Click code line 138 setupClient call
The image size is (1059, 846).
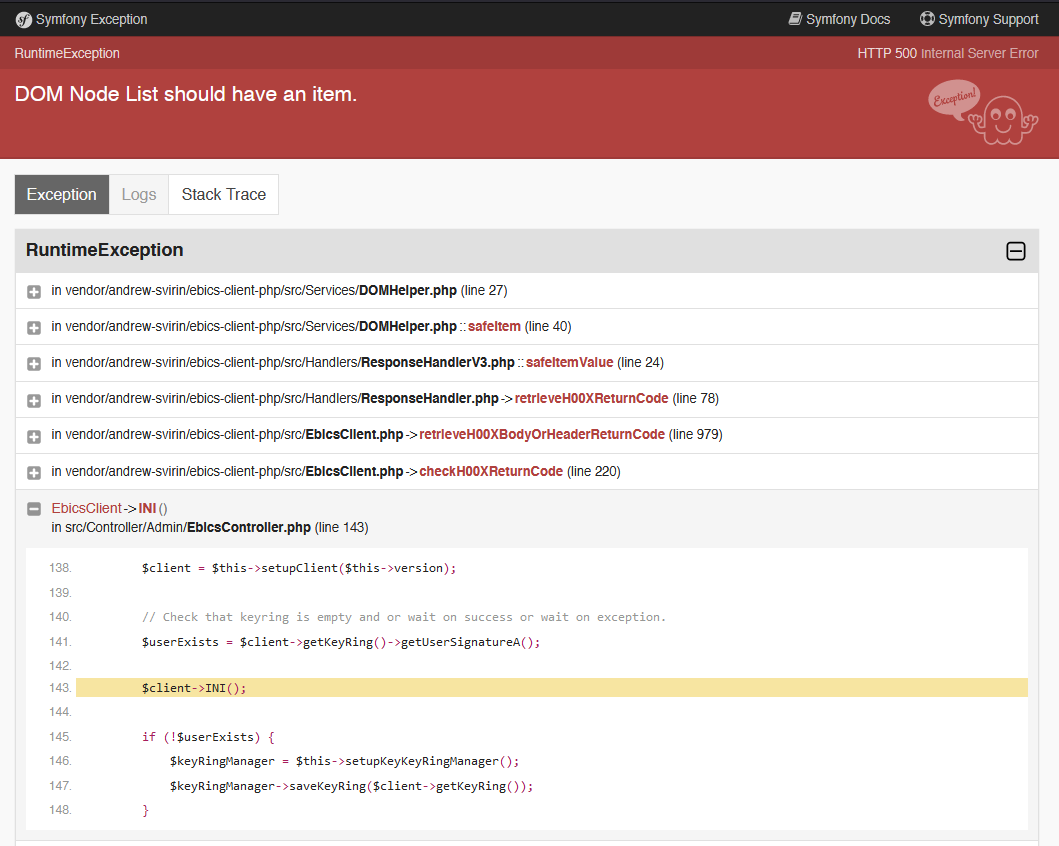point(299,568)
